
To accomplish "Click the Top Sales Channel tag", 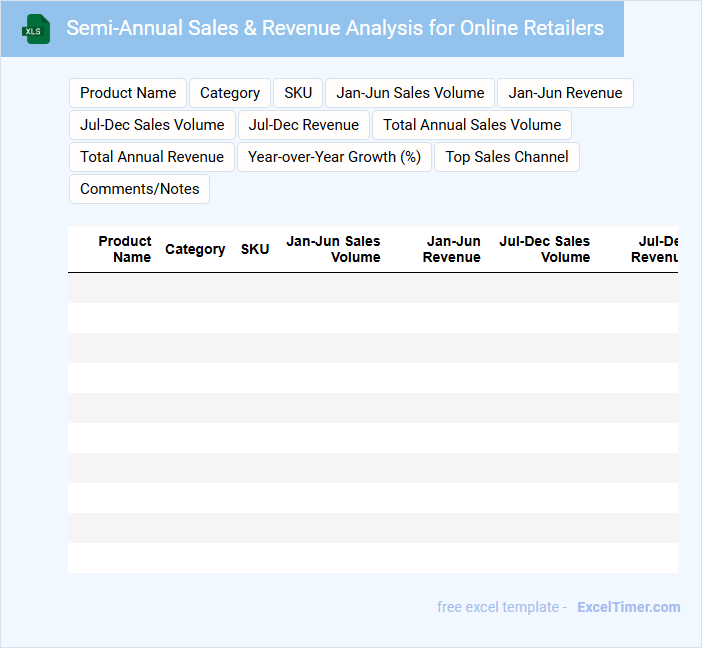I will [507, 157].
